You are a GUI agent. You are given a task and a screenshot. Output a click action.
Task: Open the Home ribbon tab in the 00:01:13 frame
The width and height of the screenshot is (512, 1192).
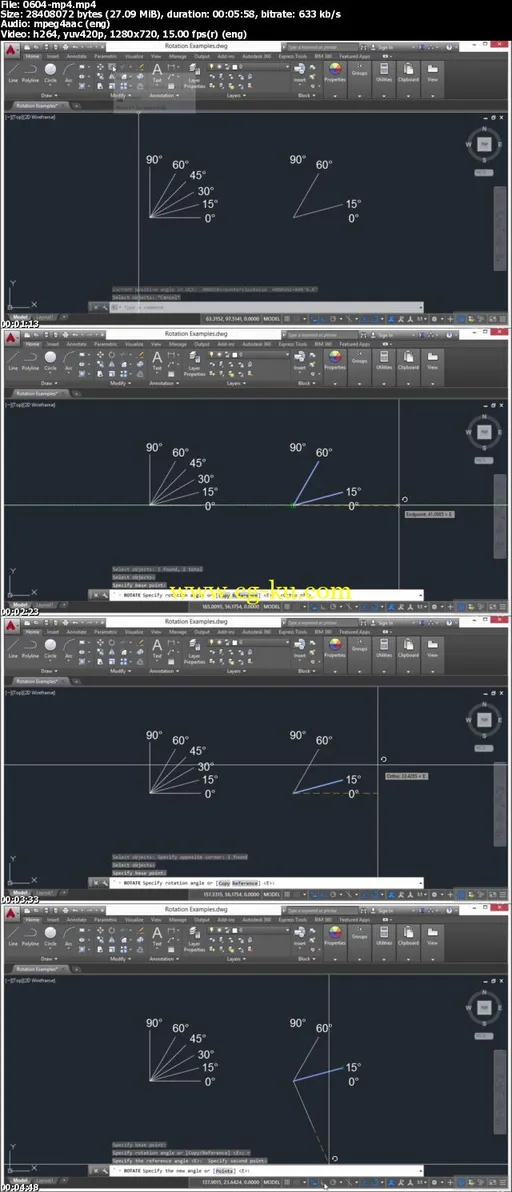coord(33,56)
